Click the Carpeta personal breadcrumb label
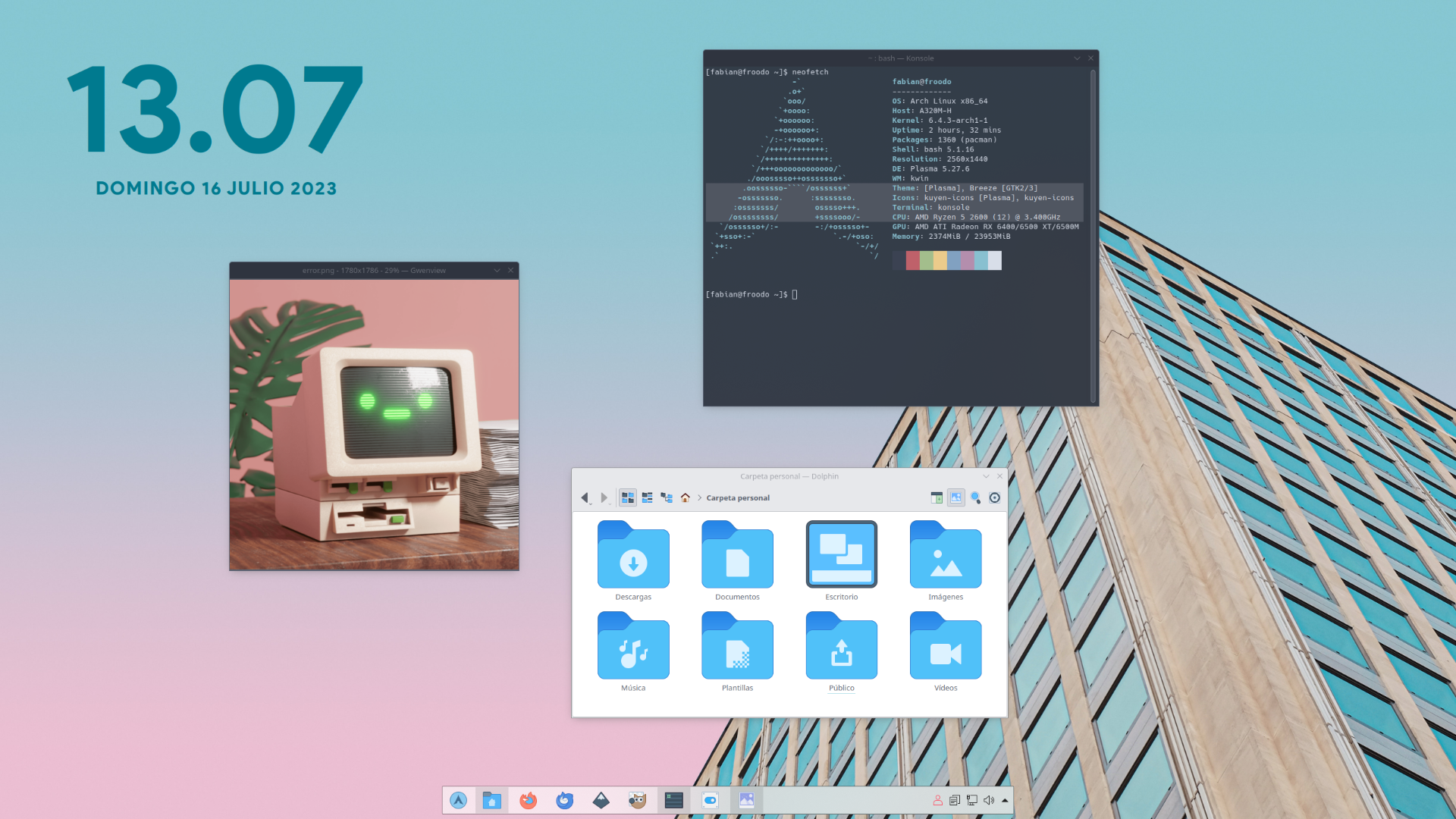Image resolution: width=1456 pixels, height=819 pixels. [x=738, y=498]
